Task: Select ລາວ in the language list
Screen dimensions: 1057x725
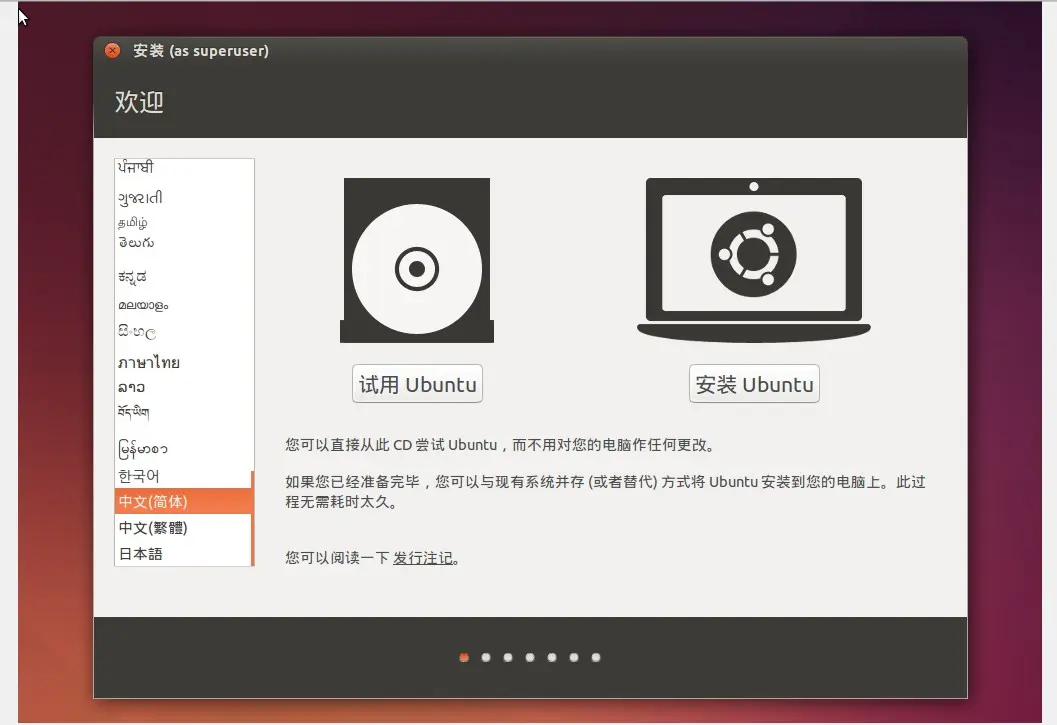Action: pyautogui.click(x=183, y=387)
